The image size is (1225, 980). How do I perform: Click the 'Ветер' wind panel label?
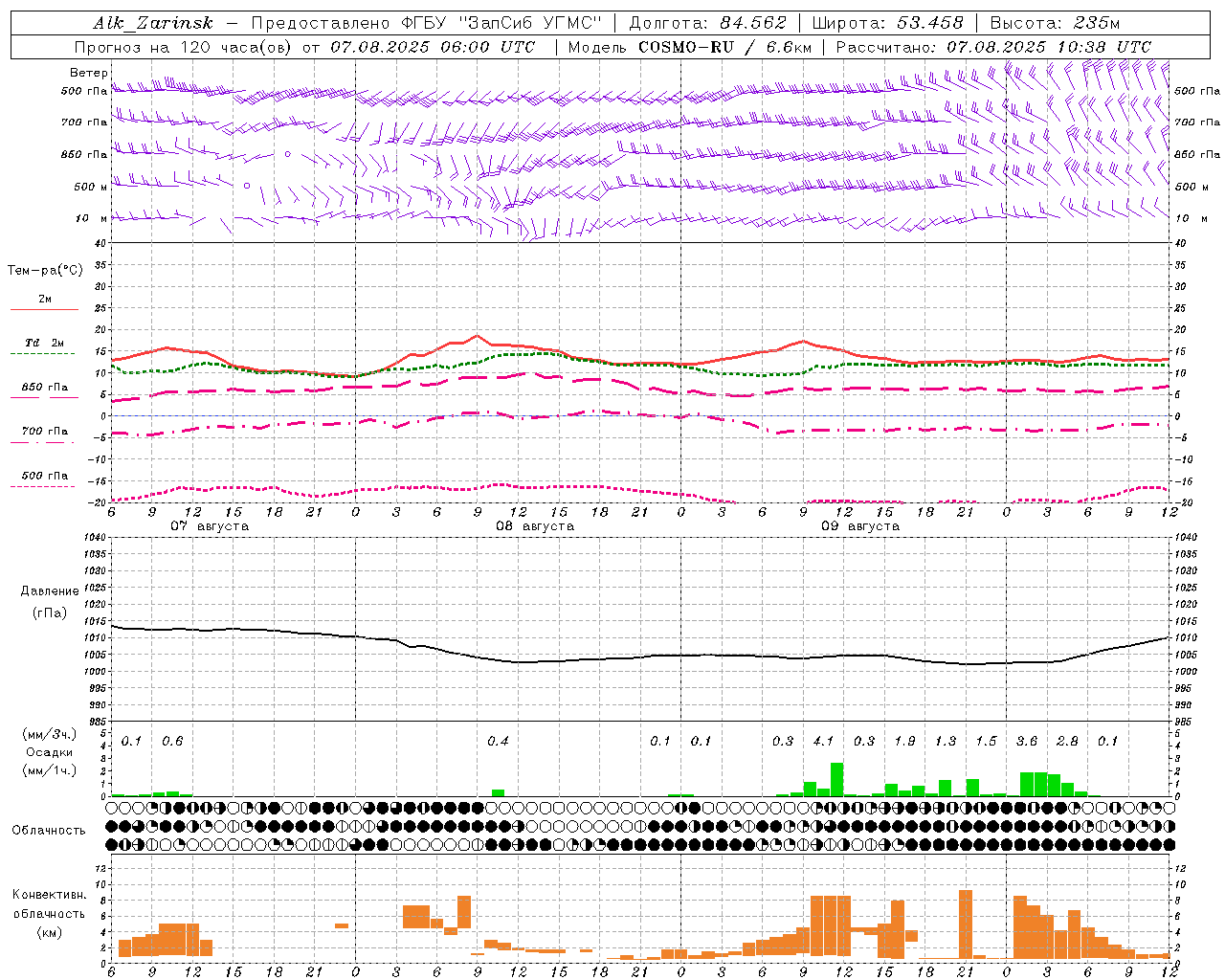tap(89, 73)
